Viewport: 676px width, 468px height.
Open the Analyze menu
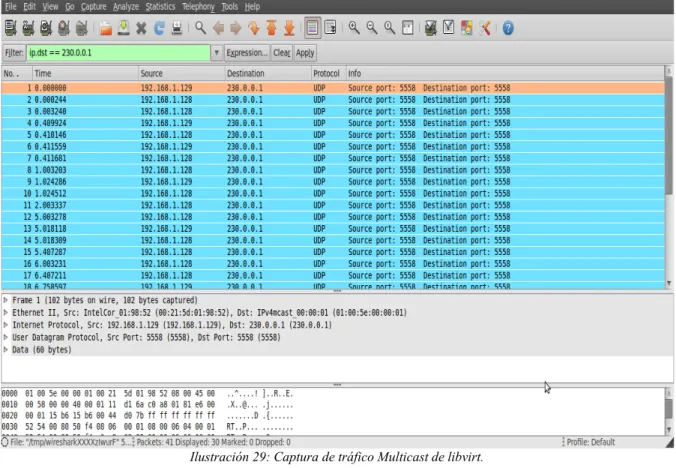(126, 6)
